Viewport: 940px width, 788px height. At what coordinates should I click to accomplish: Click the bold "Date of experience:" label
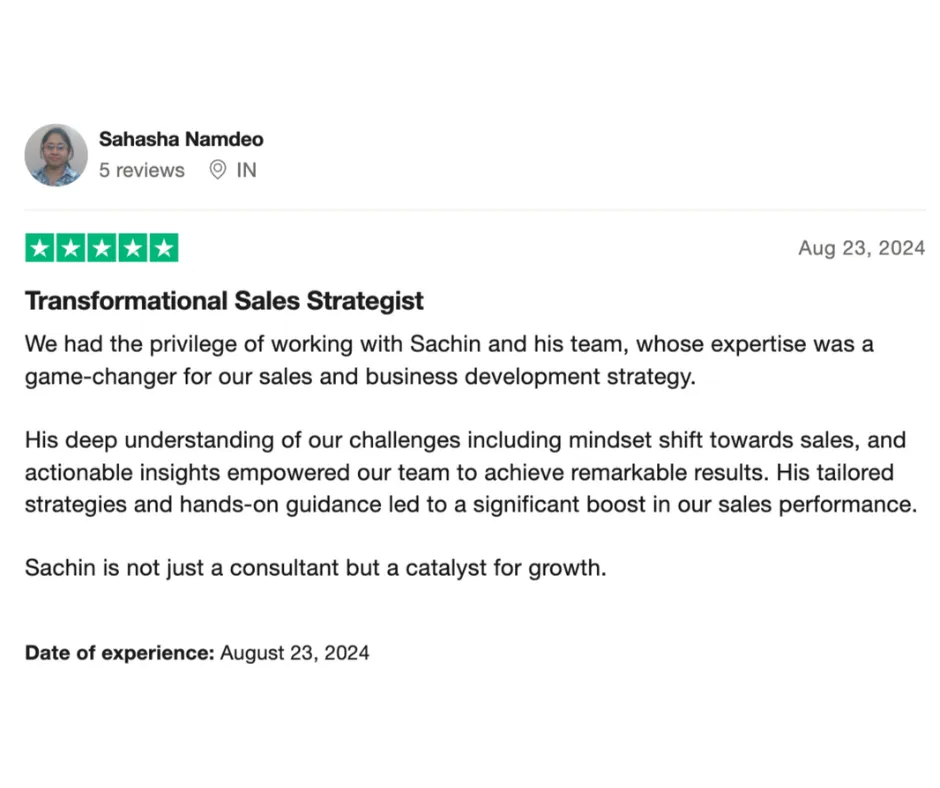(x=119, y=652)
